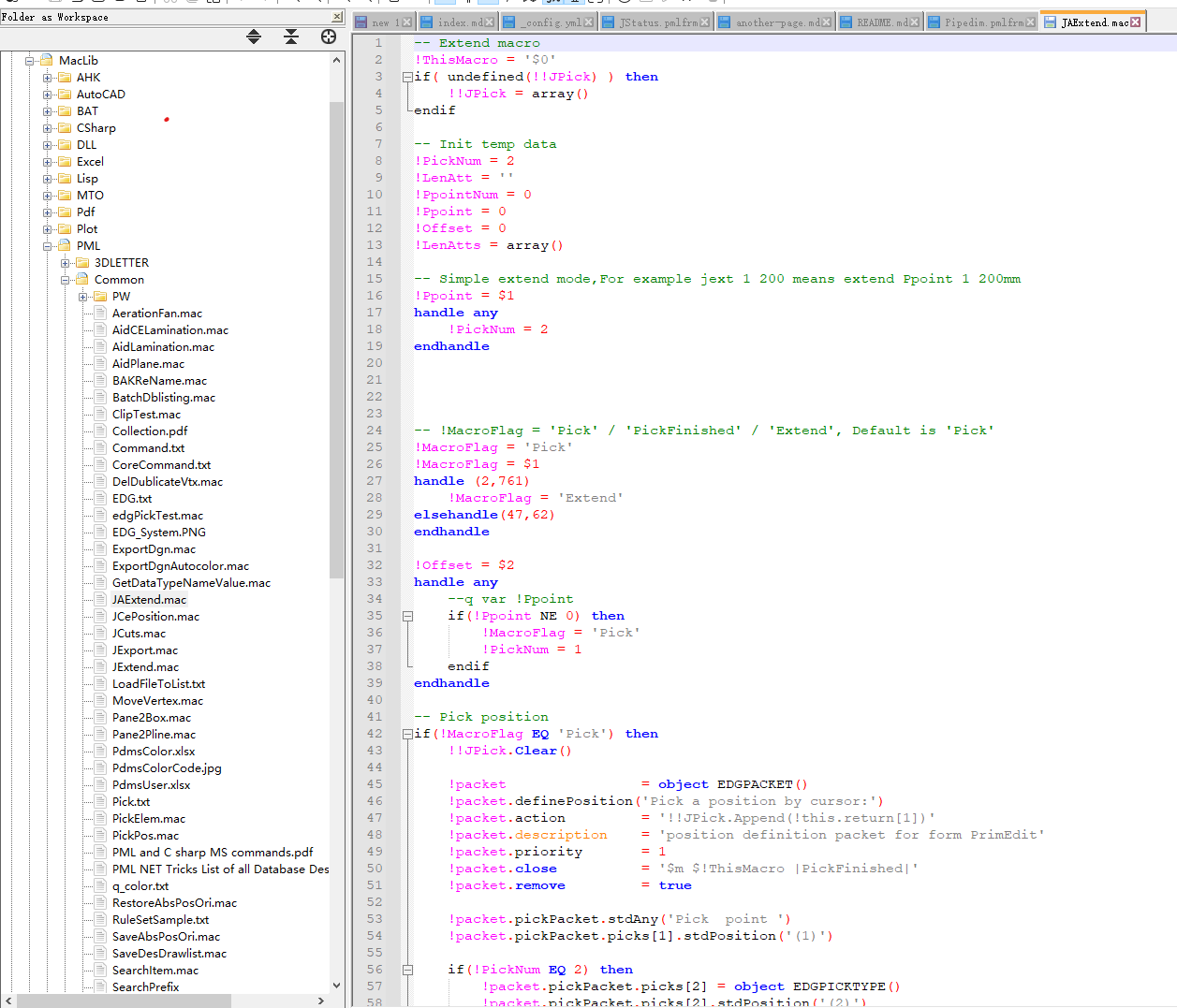Viewport: 1177px width, 1008px height.
Task: Close the README.md tab
Action: (x=914, y=22)
